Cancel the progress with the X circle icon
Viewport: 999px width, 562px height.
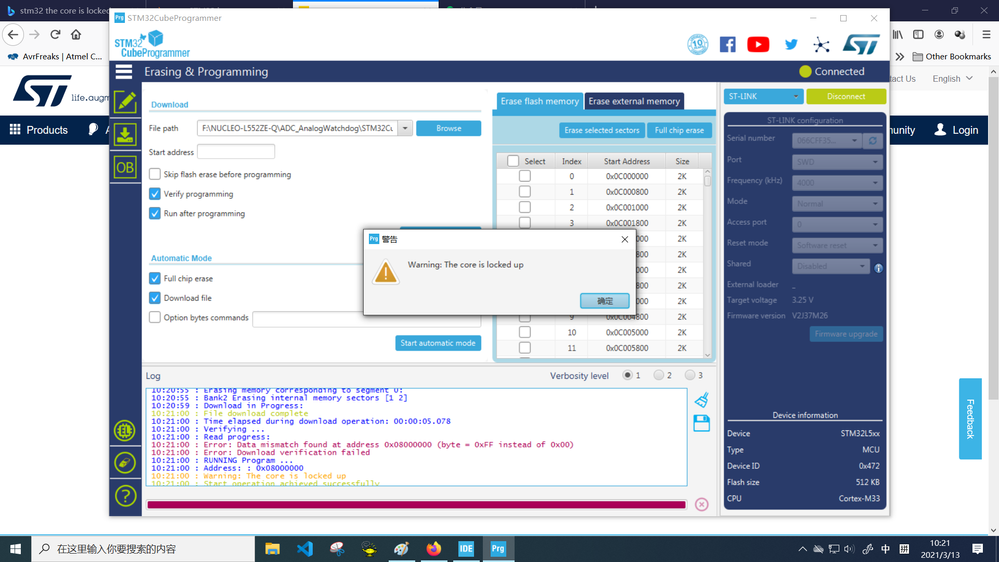pyautogui.click(x=701, y=505)
